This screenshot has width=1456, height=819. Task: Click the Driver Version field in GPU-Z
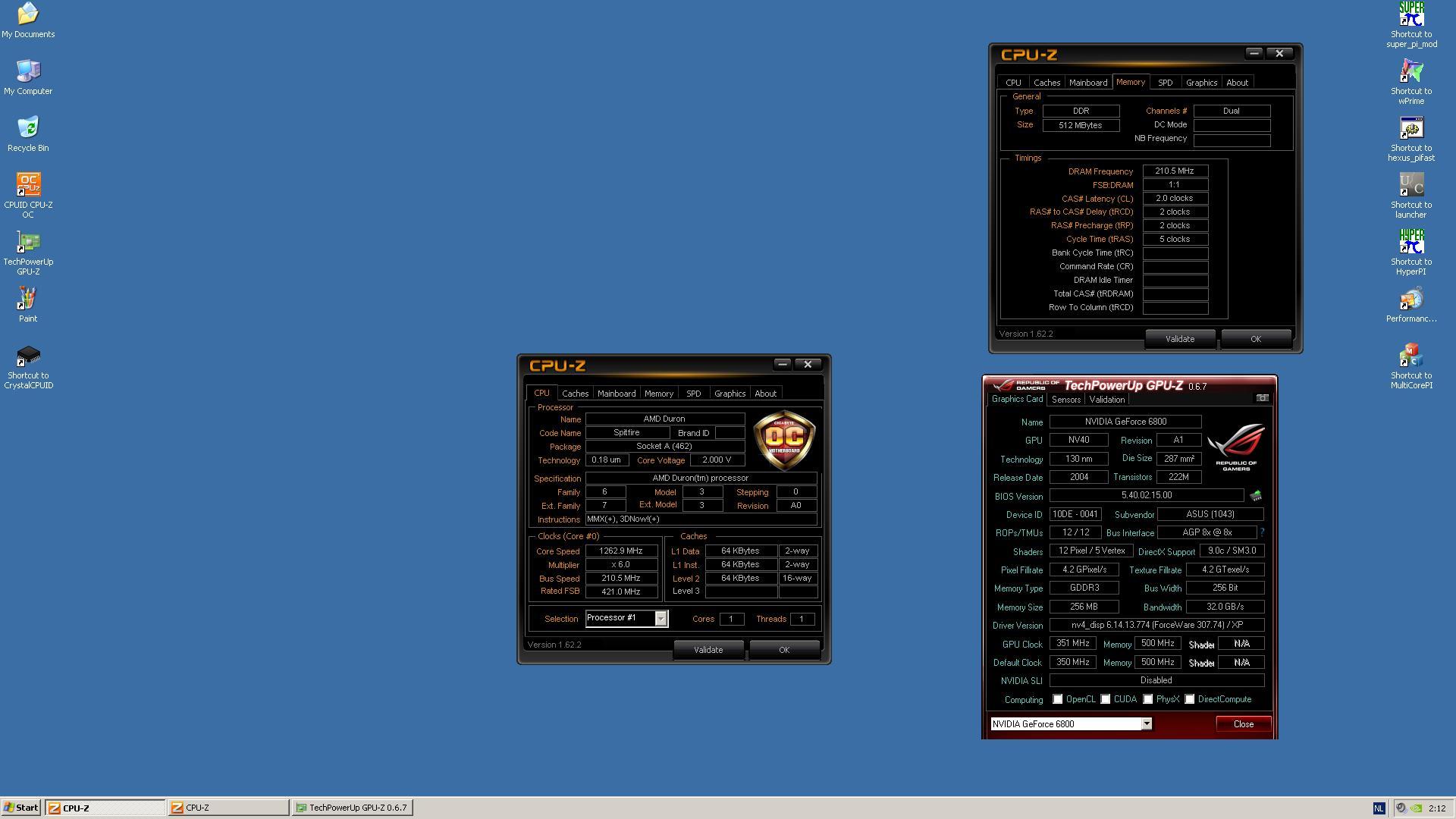click(x=1156, y=625)
